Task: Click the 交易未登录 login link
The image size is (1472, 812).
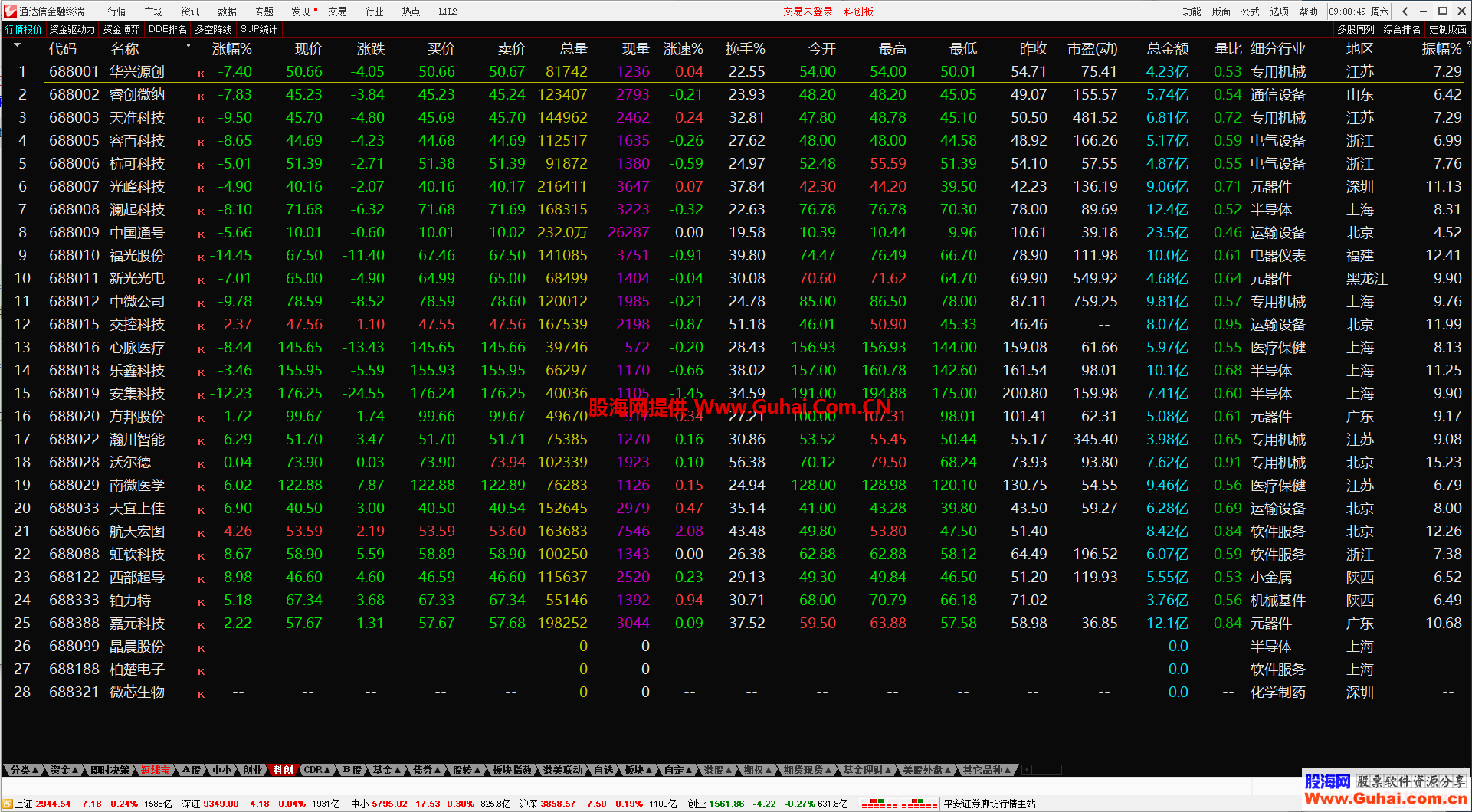Action: pos(808,11)
